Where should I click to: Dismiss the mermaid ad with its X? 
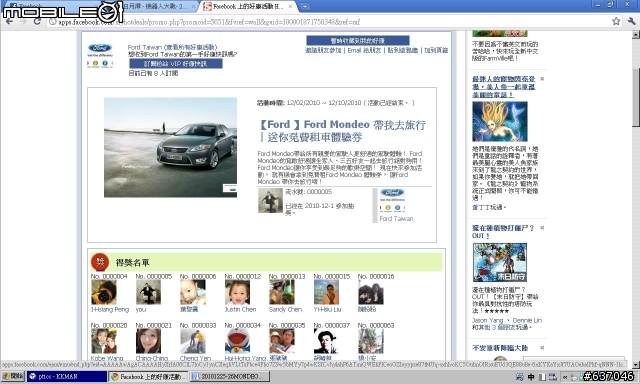tap(542, 79)
